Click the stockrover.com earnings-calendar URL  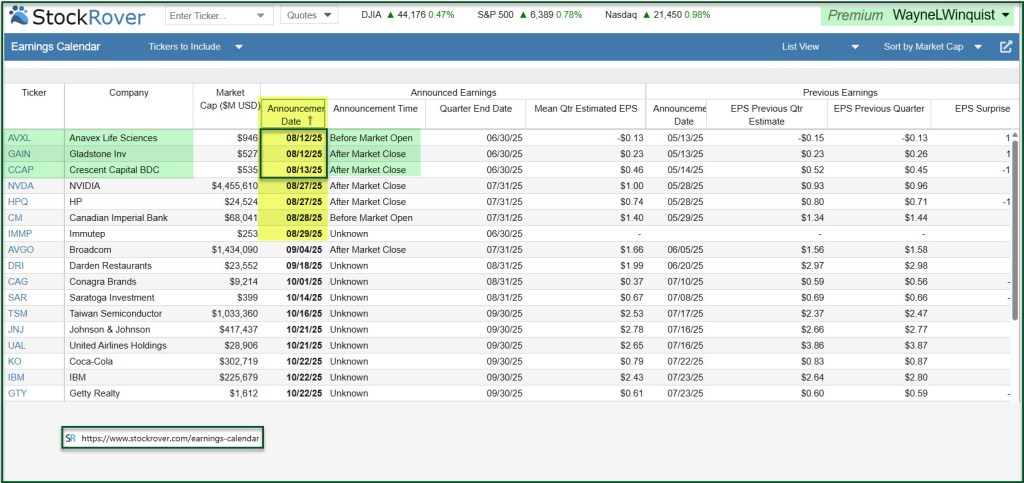point(170,438)
